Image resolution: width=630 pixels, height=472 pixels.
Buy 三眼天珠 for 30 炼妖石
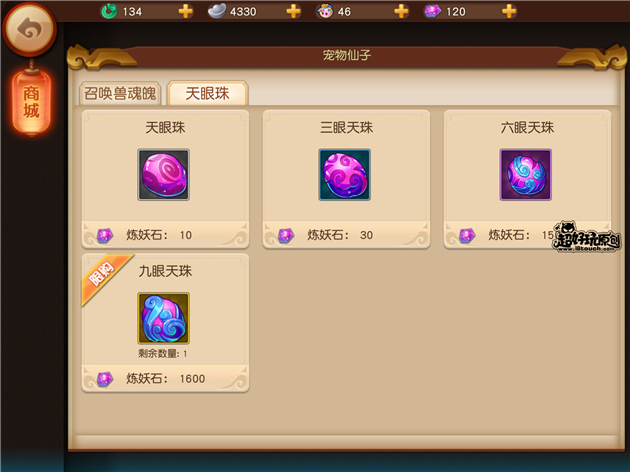346,235
